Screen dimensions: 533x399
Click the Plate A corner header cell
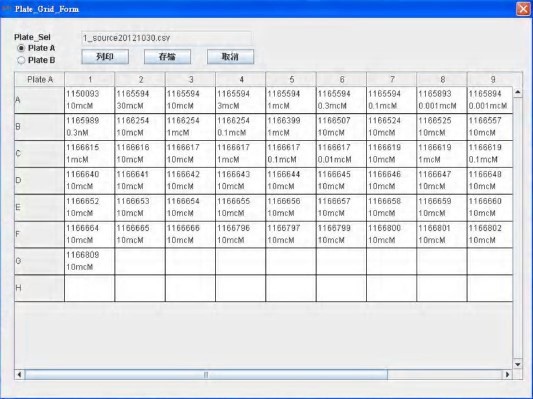[x=39, y=80]
